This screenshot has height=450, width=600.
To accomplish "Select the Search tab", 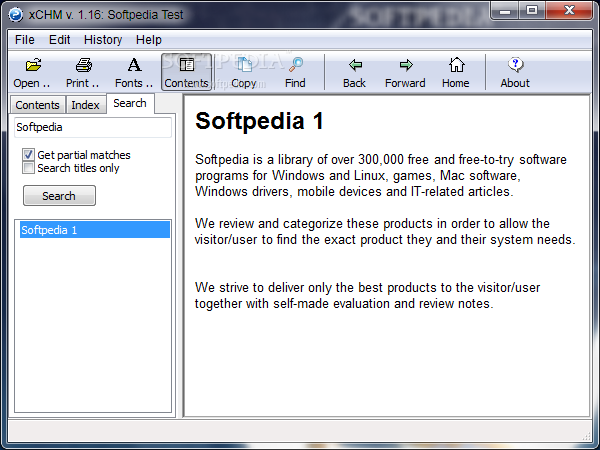I will (130, 103).
